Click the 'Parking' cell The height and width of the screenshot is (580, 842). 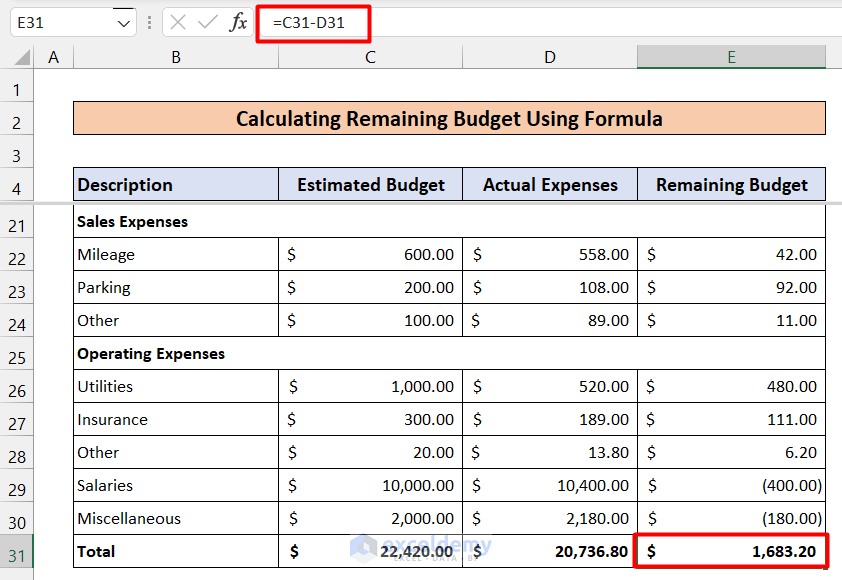click(x=176, y=287)
